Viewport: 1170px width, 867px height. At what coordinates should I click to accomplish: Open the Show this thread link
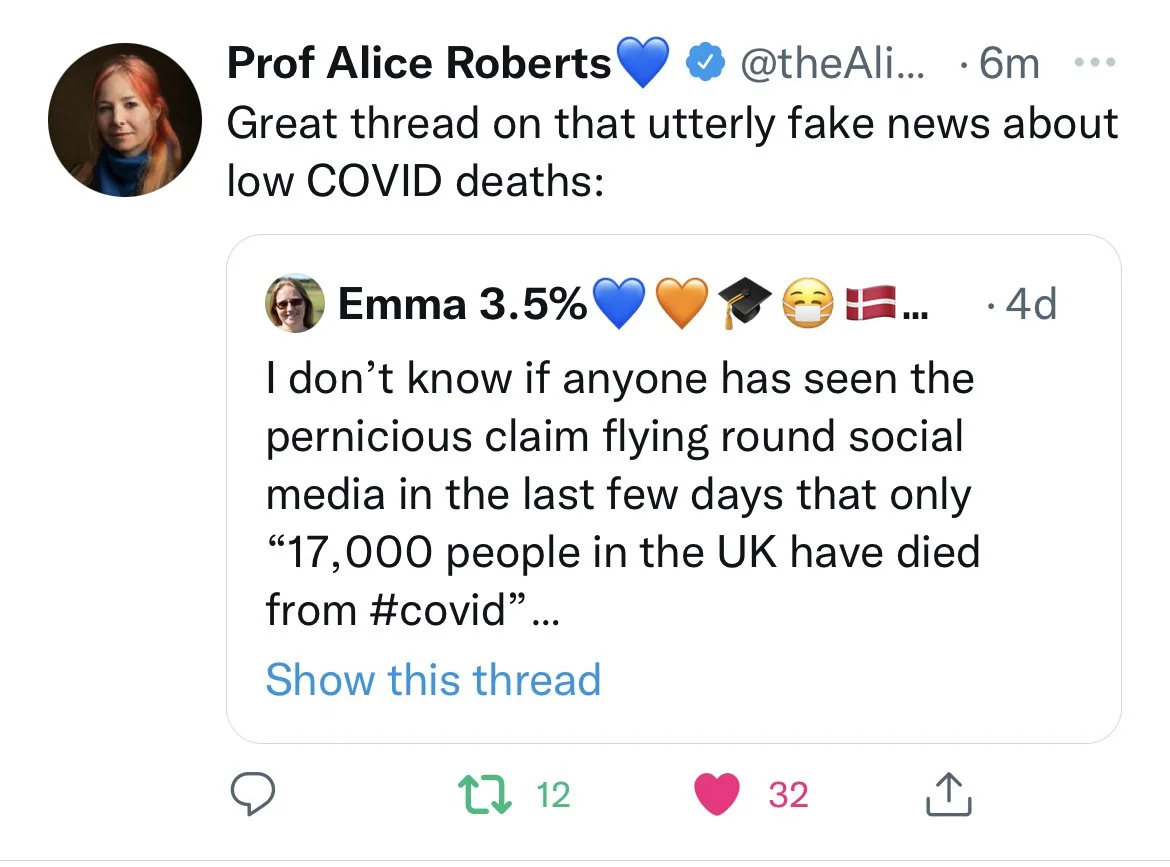point(433,680)
